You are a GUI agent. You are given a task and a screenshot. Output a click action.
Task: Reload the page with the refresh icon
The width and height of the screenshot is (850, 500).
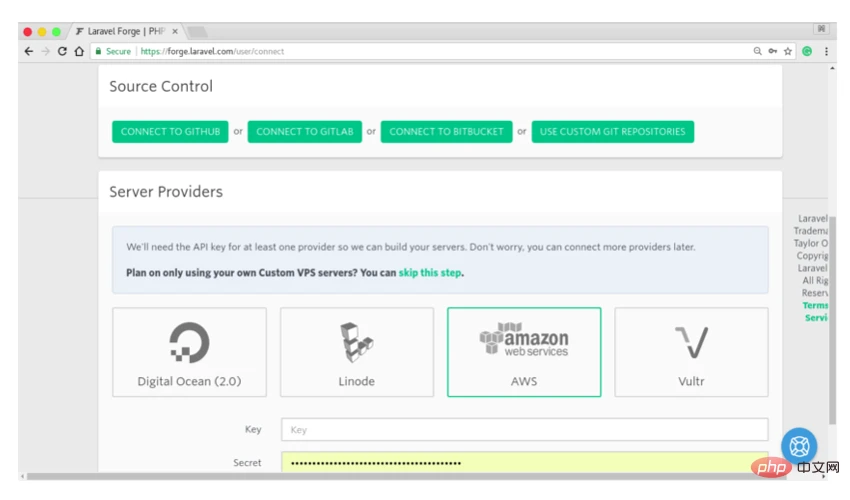(x=62, y=51)
